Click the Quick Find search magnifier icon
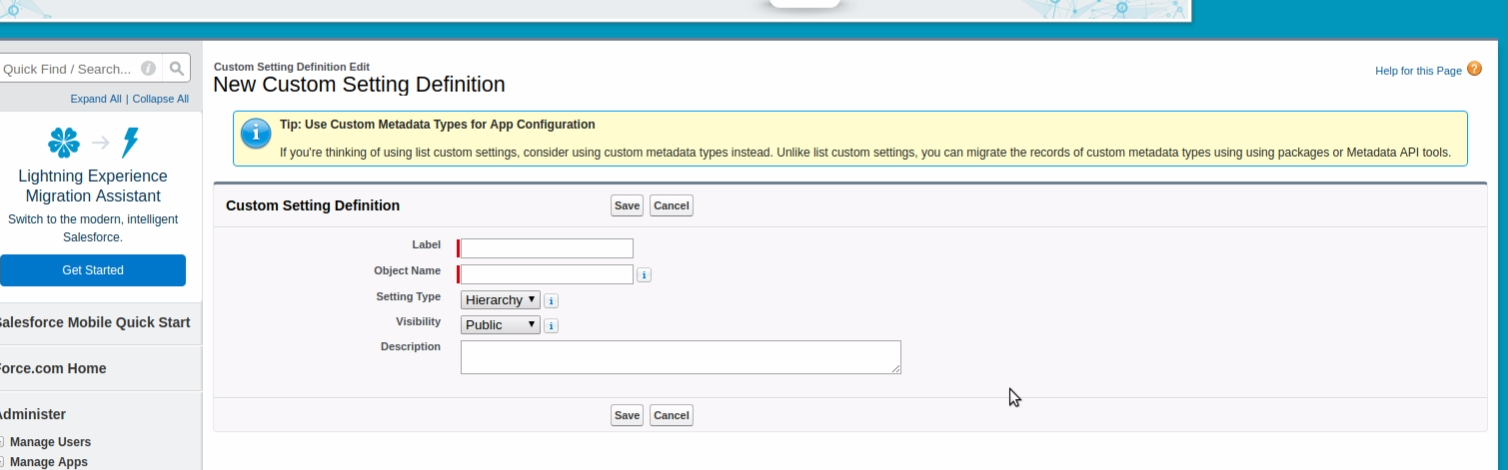Screen dimensions: 1508x470 coord(176,69)
